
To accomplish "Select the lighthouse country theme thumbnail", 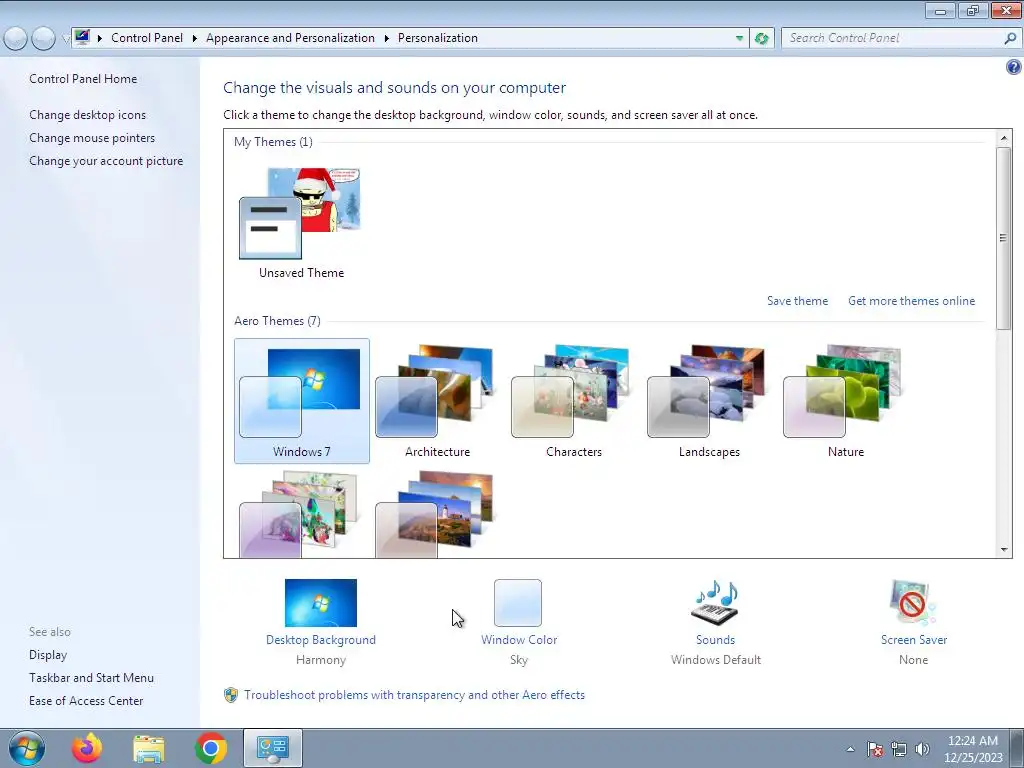I will click(x=434, y=514).
